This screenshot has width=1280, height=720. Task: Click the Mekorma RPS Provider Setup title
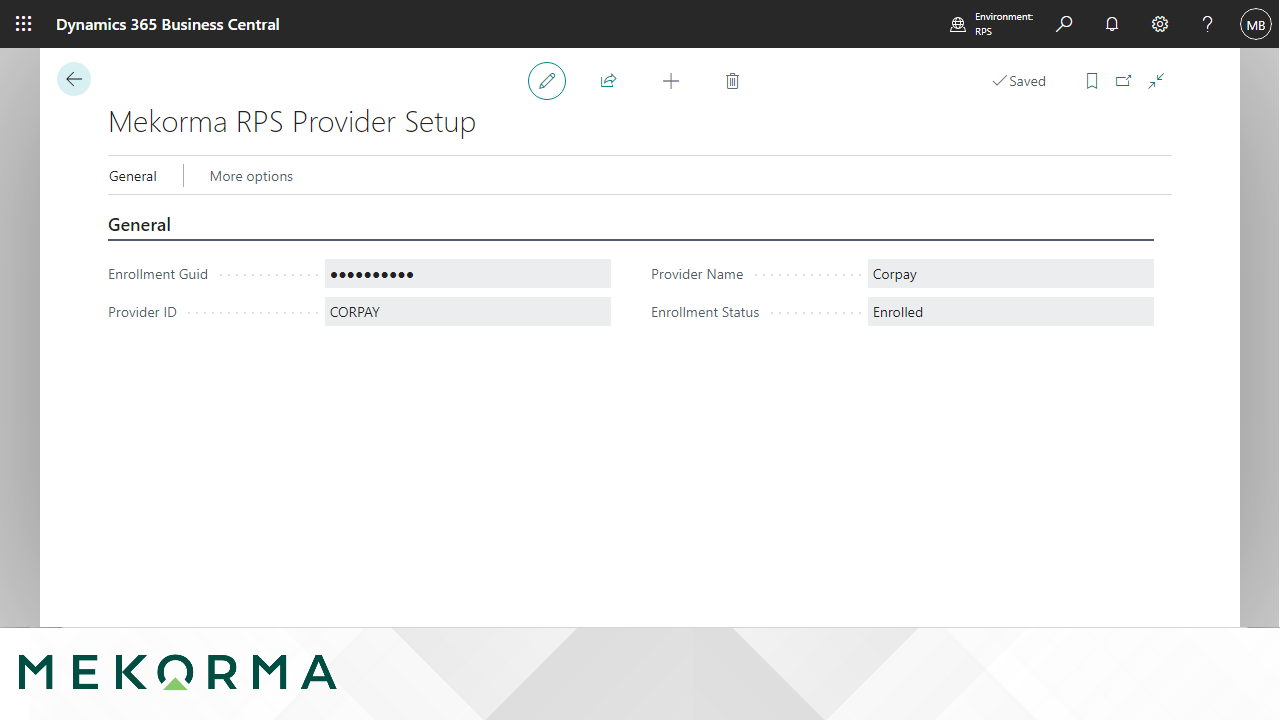(292, 122)
